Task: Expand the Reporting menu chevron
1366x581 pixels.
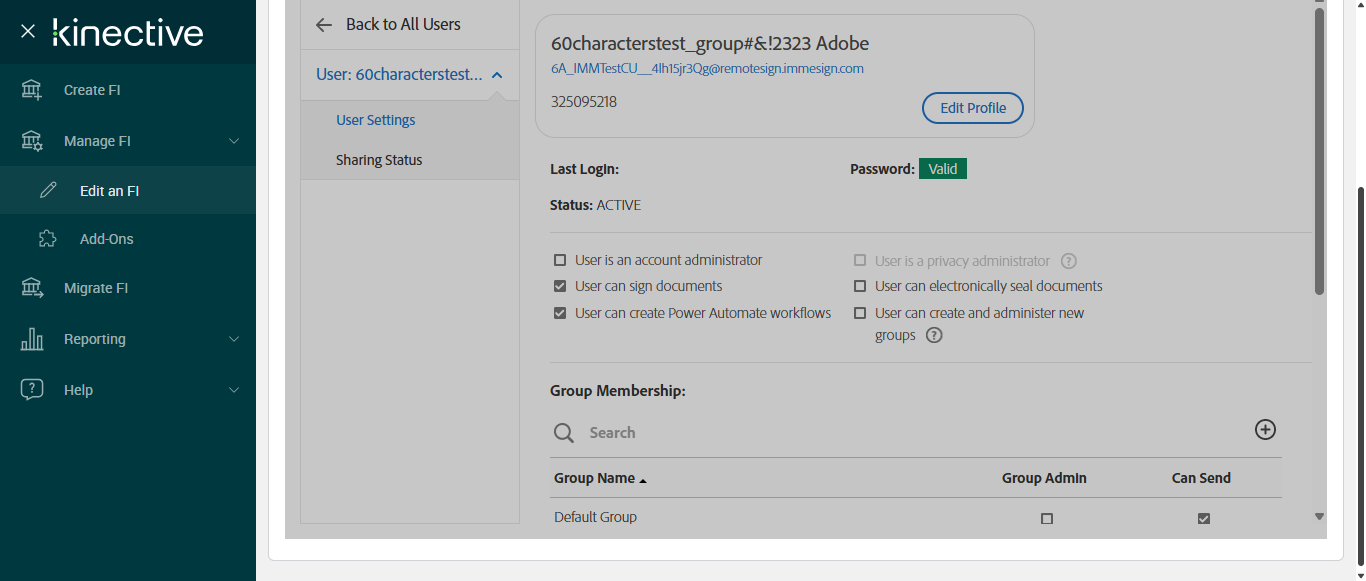Action: (x=234, y=339)
